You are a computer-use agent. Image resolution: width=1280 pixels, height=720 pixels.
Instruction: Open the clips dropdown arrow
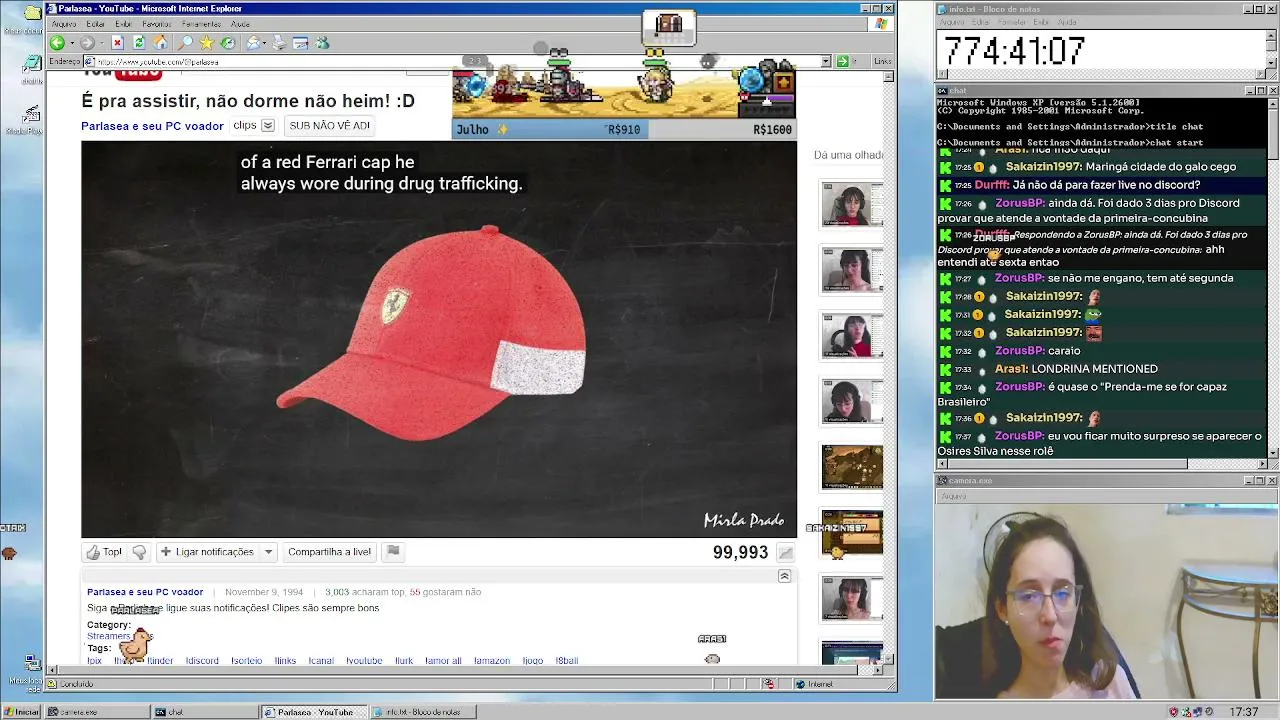click(268, 126)
